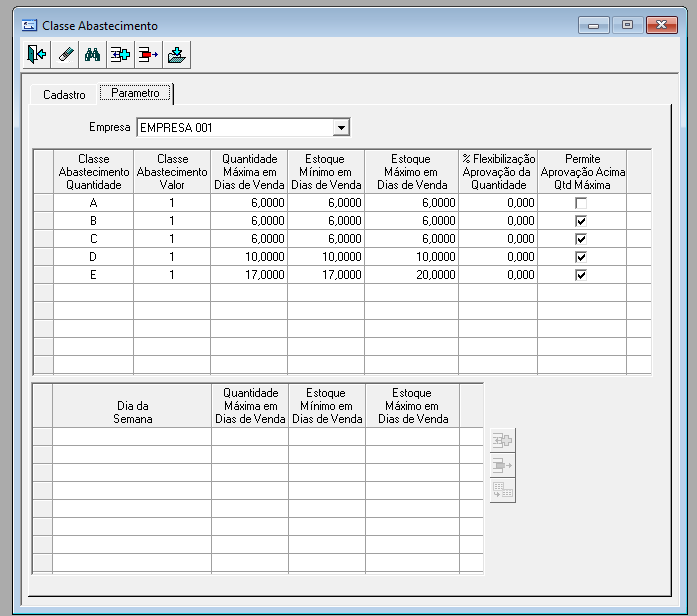Screen dimensions: 697x616
Task: Click Flexibilização 0,000 in row E
Action: [498, 275]
